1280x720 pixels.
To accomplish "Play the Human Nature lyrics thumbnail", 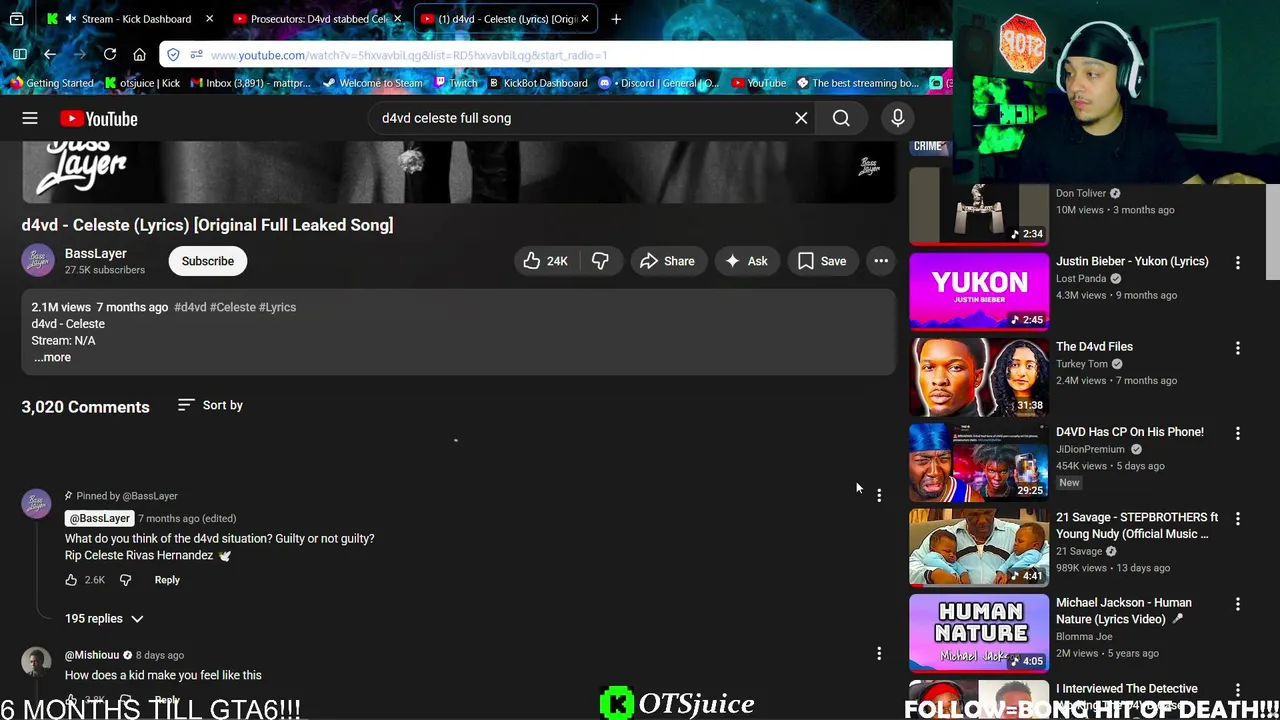I will (979, 633).
